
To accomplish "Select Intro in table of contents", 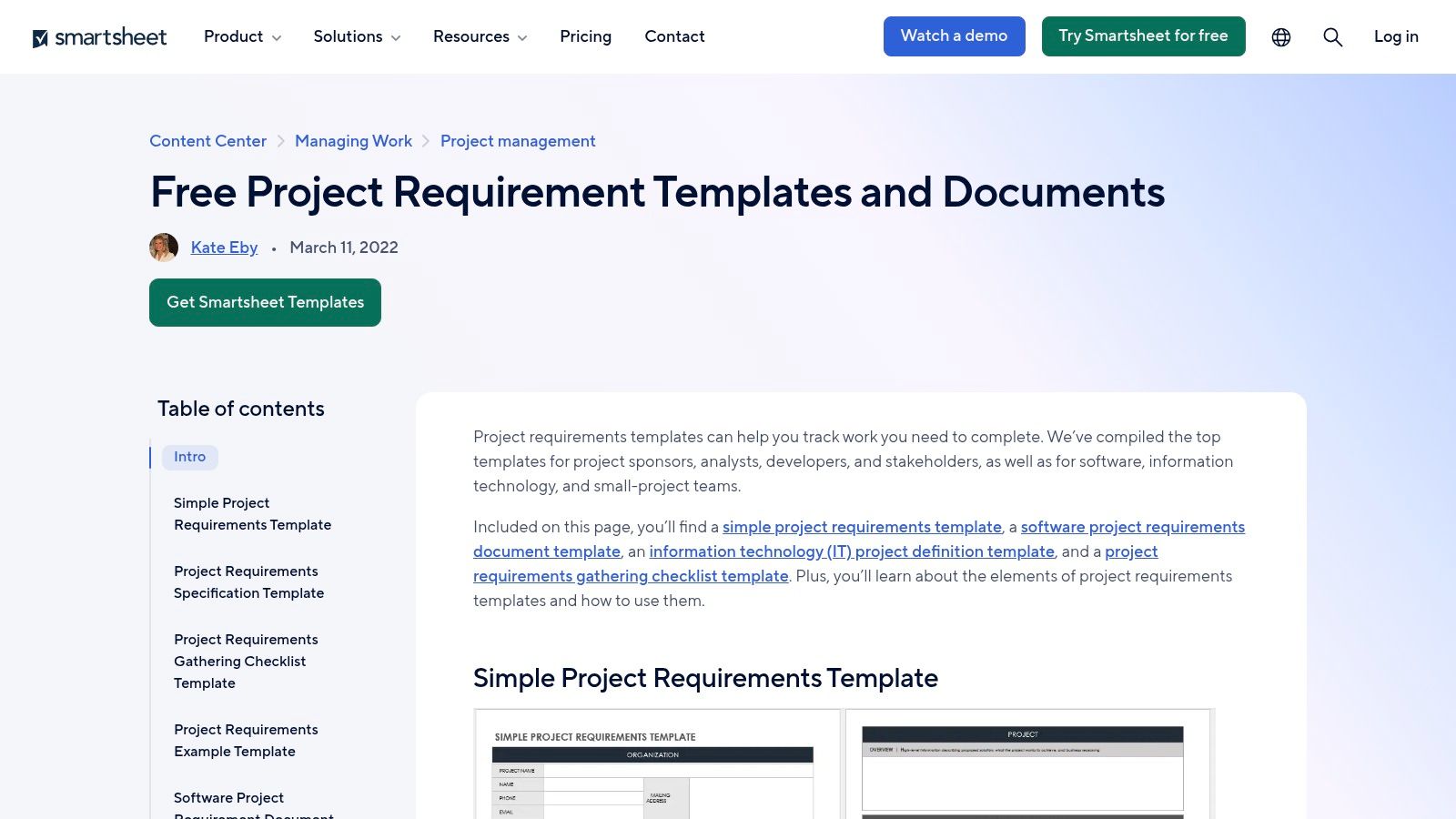I will point(189,457).
